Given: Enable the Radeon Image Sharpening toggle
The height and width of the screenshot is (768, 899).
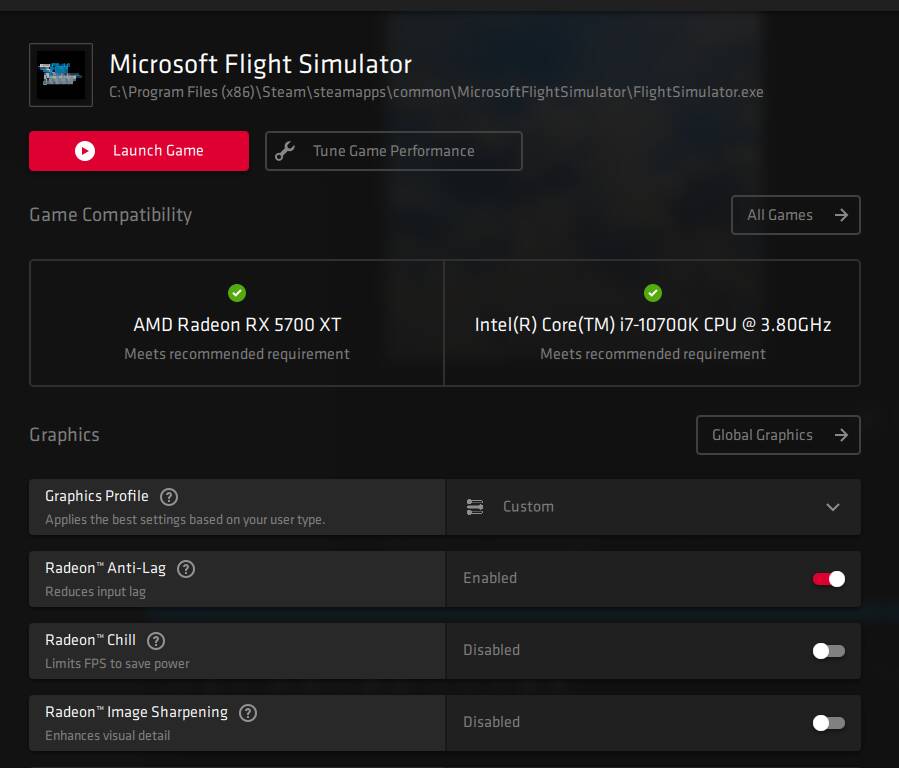Looking at the screenshot, I should 828,723.
